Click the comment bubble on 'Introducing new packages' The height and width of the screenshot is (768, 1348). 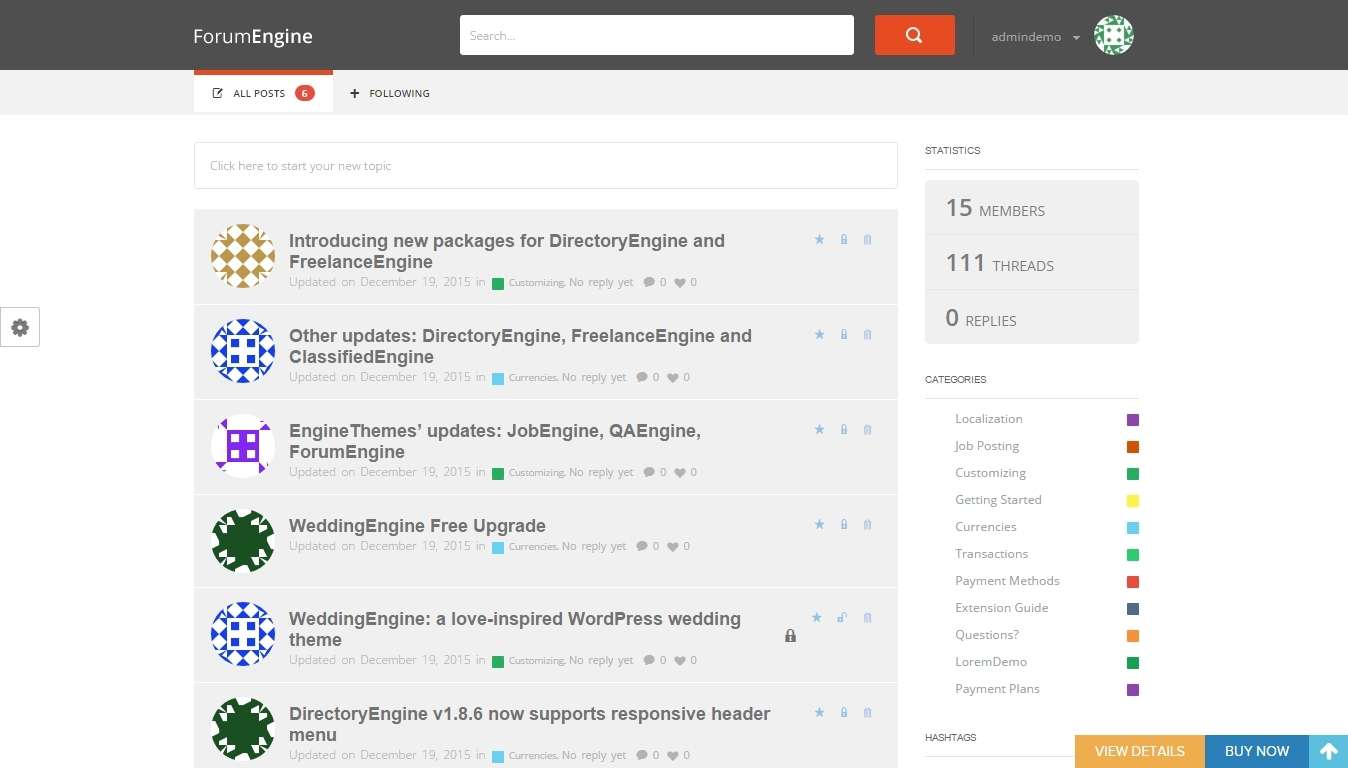coord(649,283)
